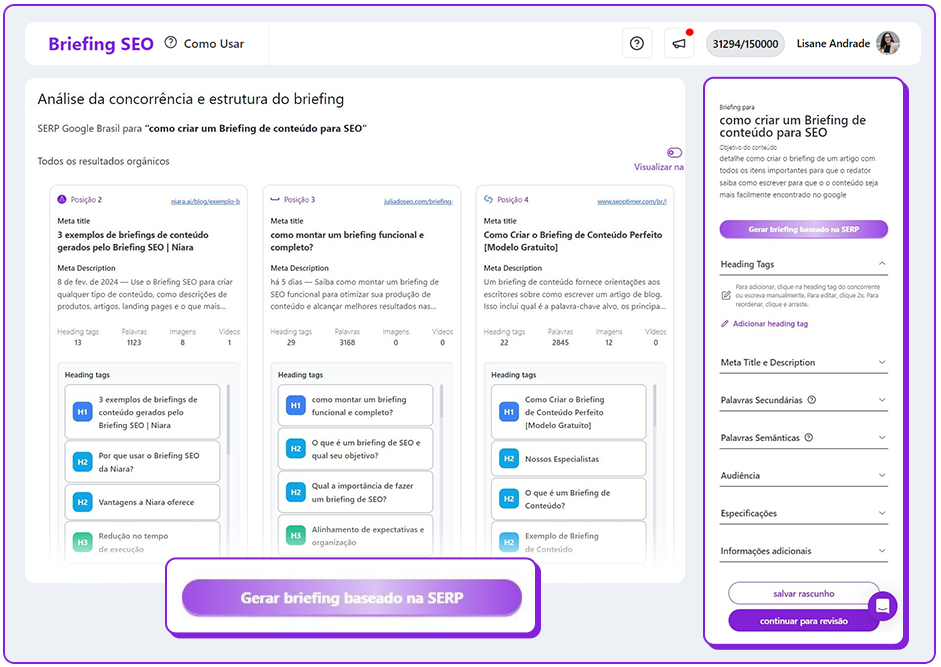941x667 pixels.
Task: Open the Como Usar guide
Action: coord(214,43)
